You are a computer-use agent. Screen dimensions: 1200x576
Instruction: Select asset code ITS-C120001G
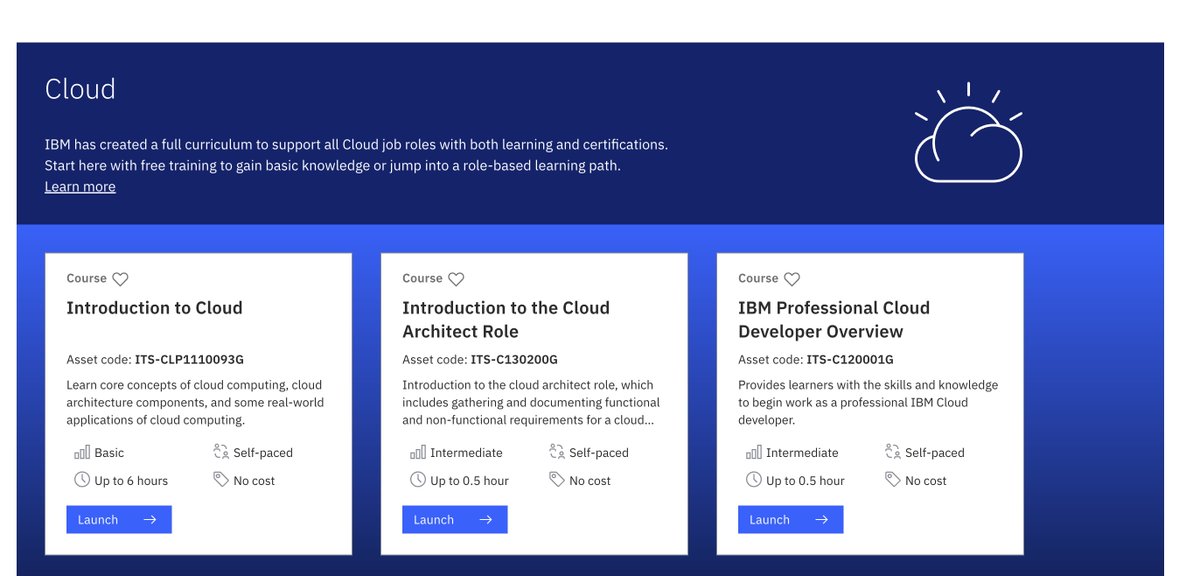click(x=850, y=360)
